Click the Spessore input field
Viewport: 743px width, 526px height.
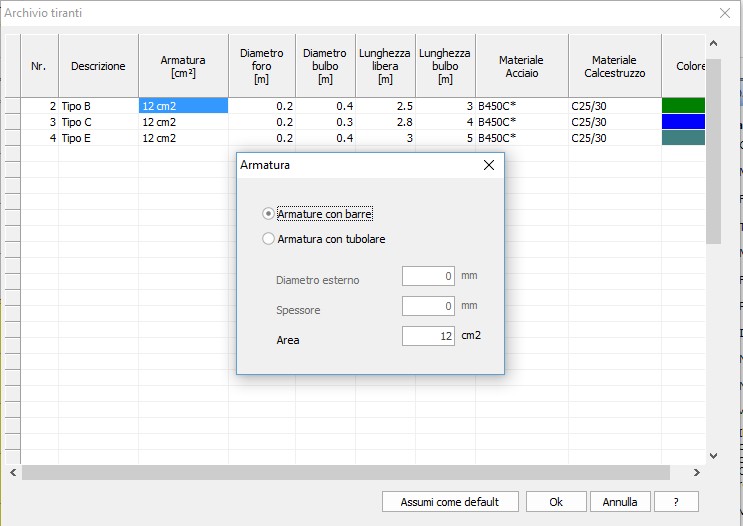coord(429,306)
